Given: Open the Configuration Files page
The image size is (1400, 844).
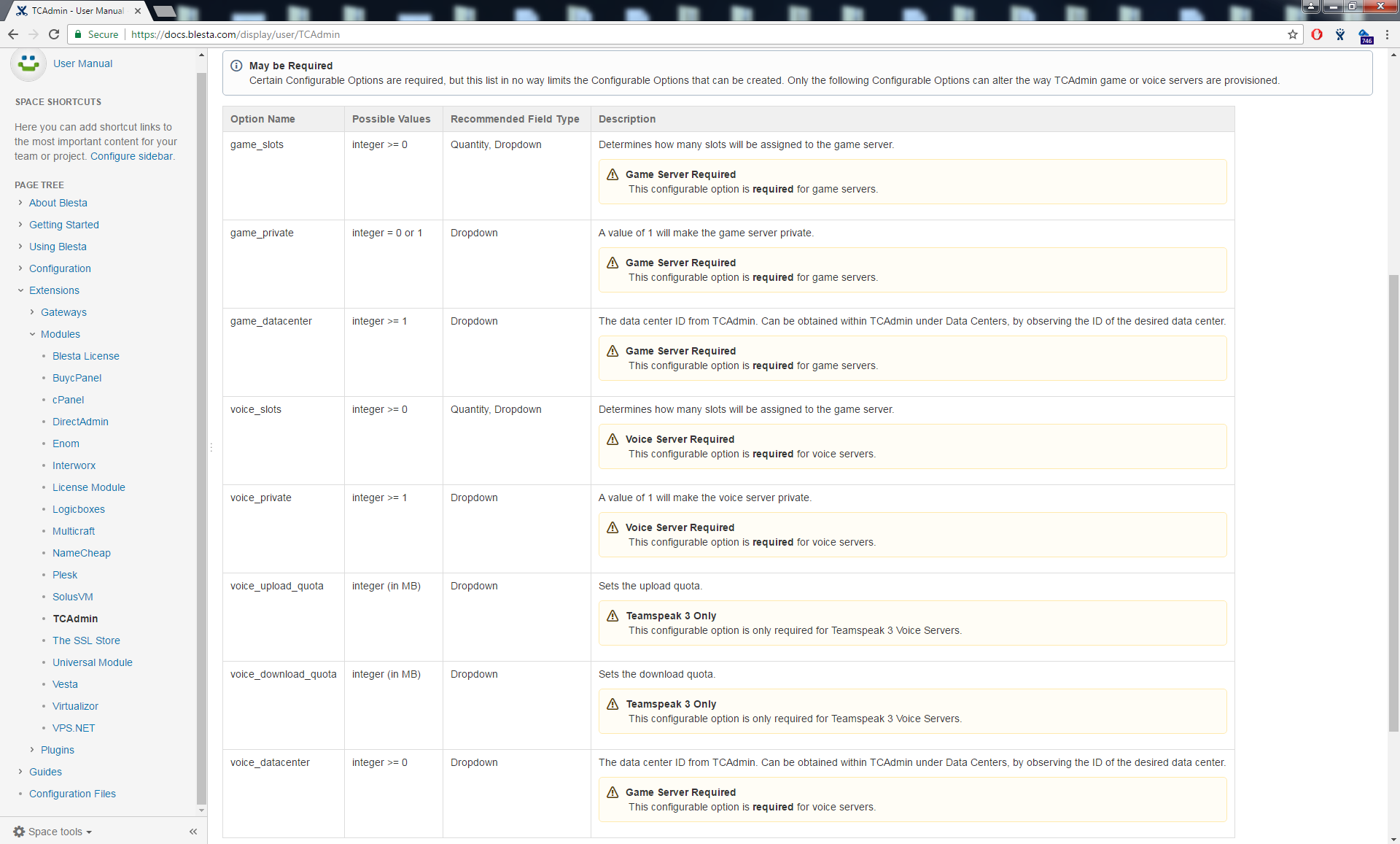Looking at the screenshot, I should click(72, 794).
